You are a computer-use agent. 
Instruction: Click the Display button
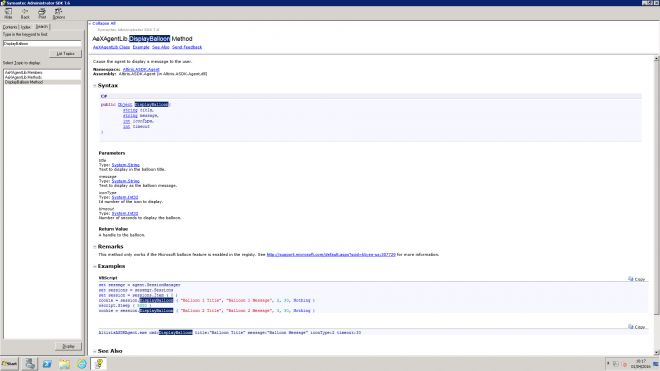pos(68,346)
